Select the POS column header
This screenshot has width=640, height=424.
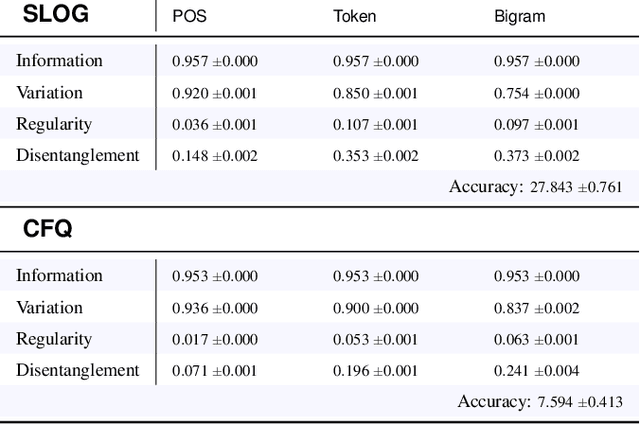point(188,17)
